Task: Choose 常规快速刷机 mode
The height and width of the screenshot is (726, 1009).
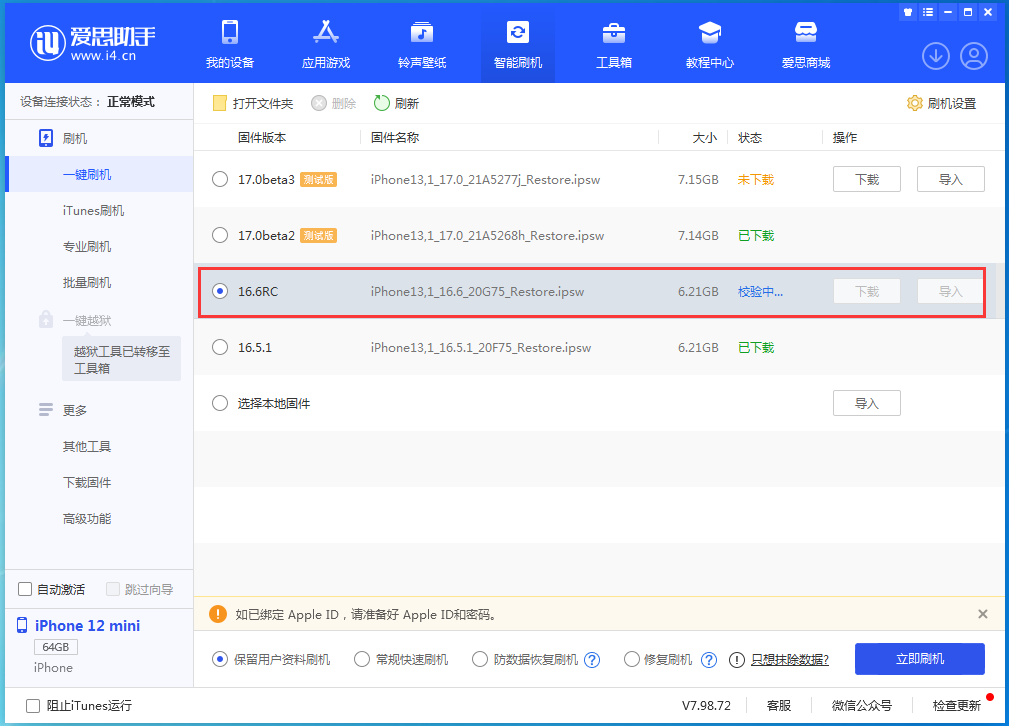Action: (x=362, y=659)
